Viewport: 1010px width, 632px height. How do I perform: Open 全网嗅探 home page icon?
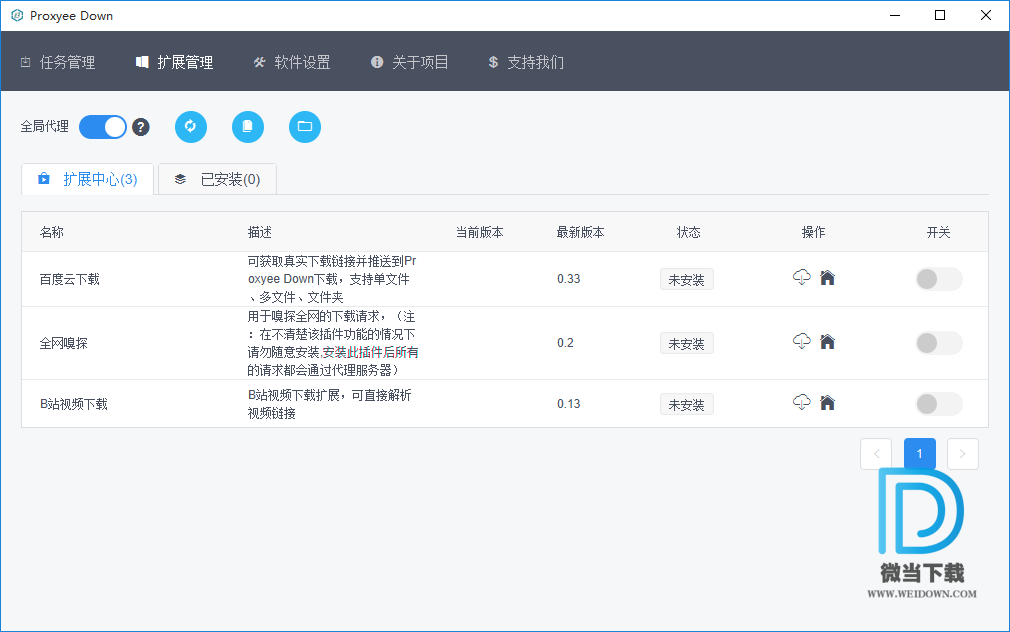828,341
